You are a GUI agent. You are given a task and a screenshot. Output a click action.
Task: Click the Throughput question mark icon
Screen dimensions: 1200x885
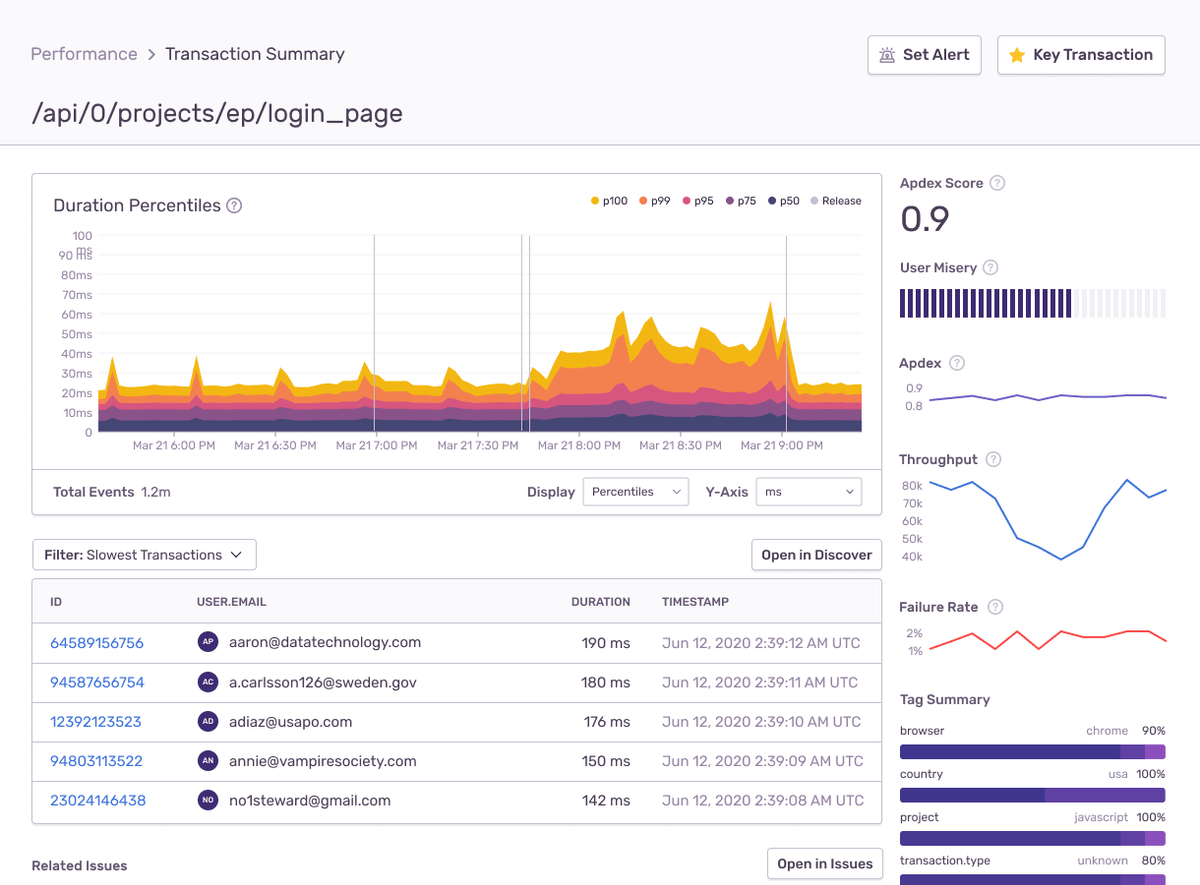click(993, 459)
